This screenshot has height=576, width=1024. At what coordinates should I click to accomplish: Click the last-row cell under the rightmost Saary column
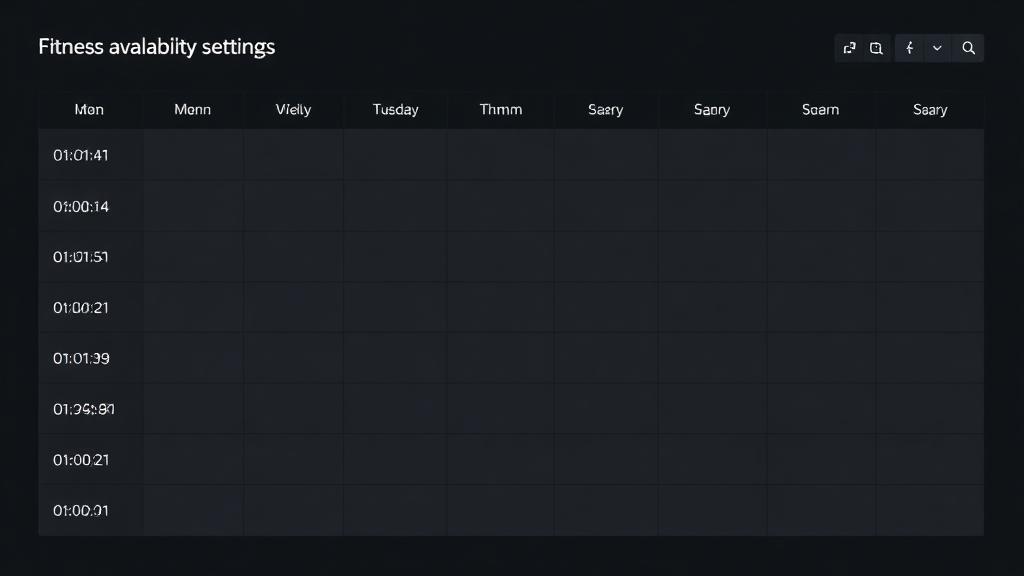929,510
